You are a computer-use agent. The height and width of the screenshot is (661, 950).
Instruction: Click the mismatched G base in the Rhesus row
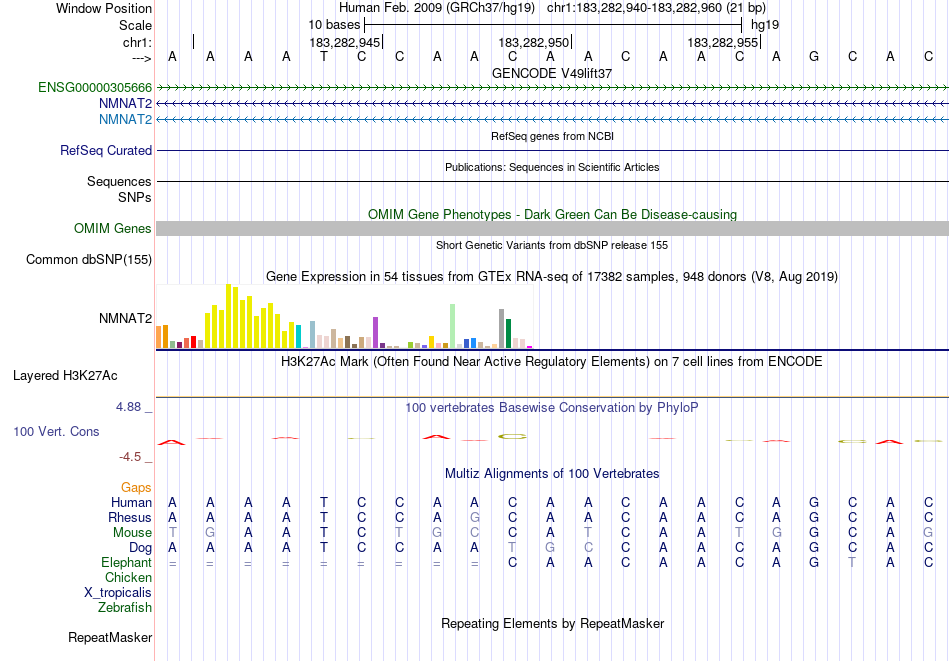(x=474, y=518)
